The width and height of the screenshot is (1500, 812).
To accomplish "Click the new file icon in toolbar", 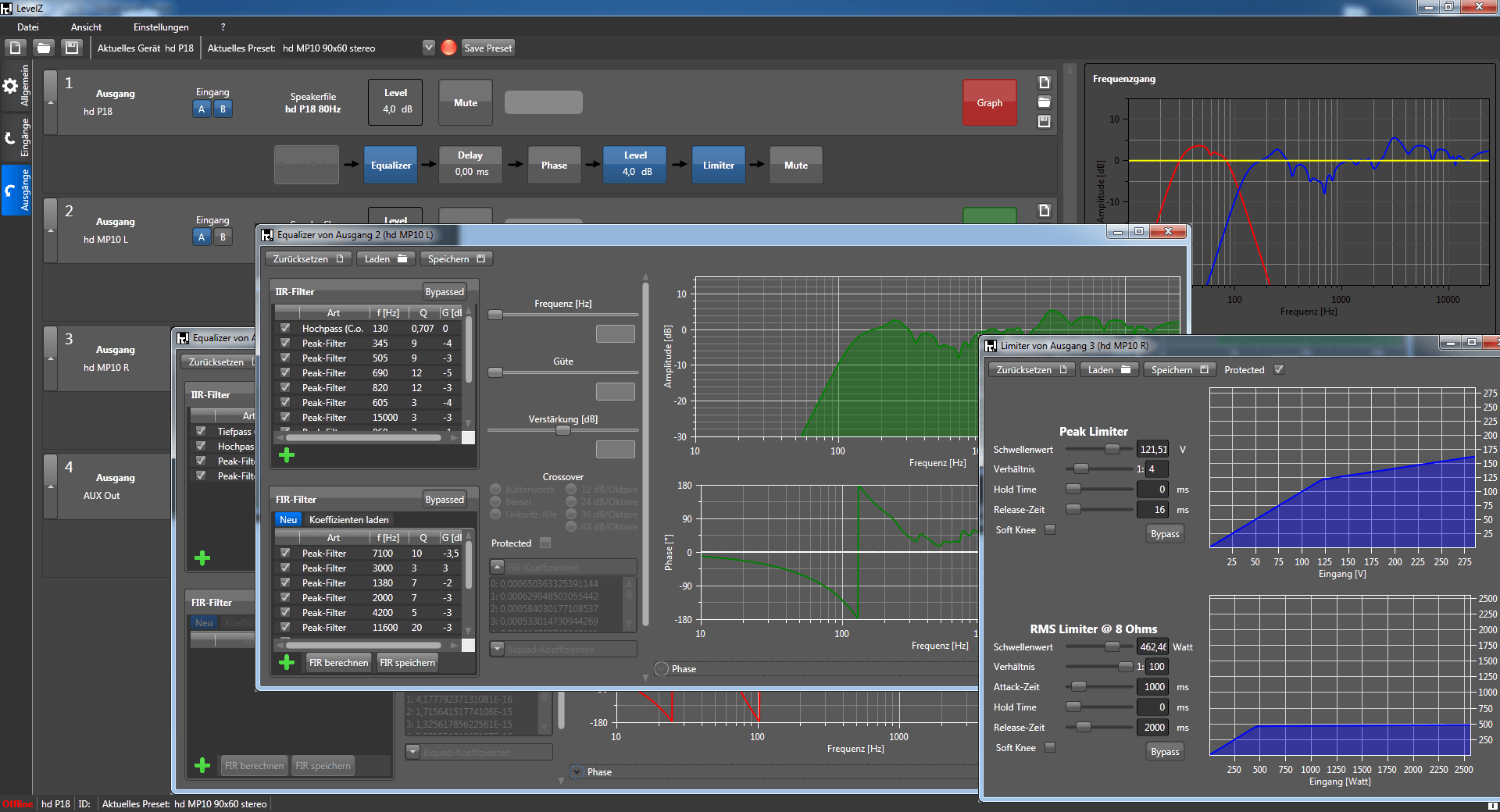I will 15,48.
